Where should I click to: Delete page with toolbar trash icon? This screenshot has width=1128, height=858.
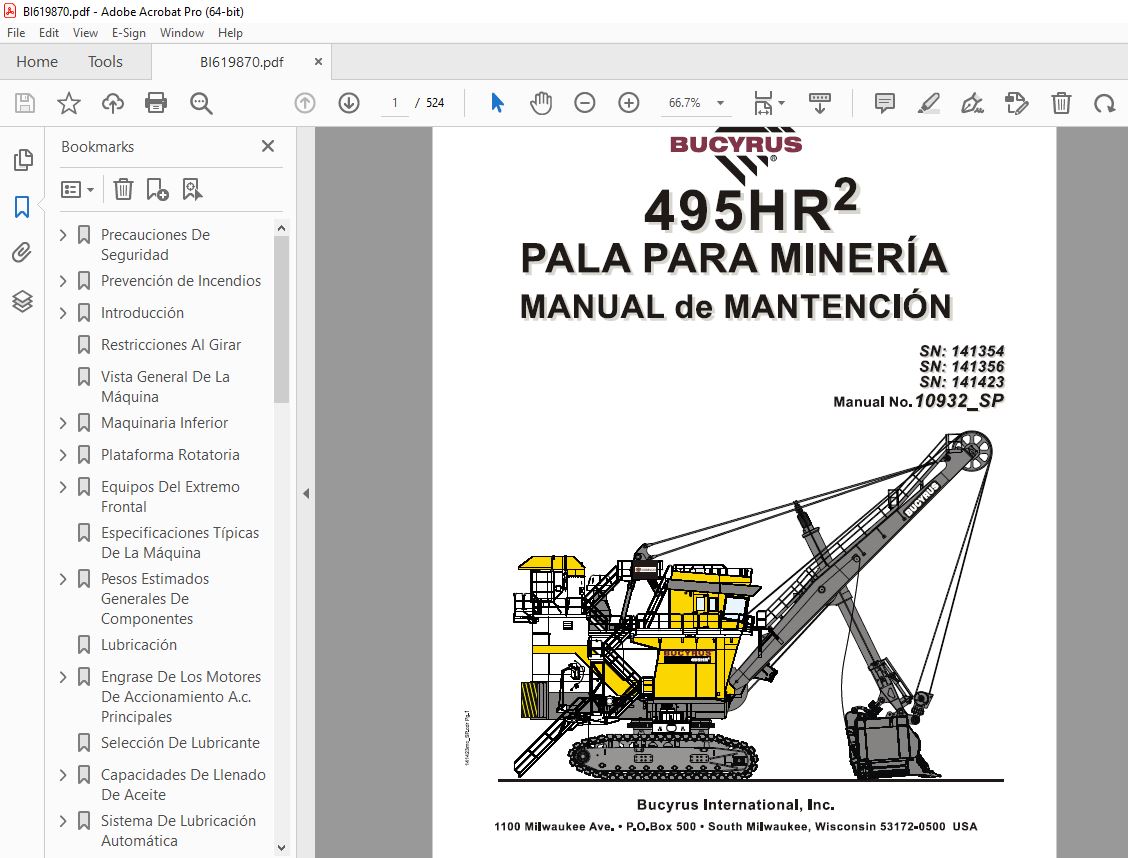1061,104
